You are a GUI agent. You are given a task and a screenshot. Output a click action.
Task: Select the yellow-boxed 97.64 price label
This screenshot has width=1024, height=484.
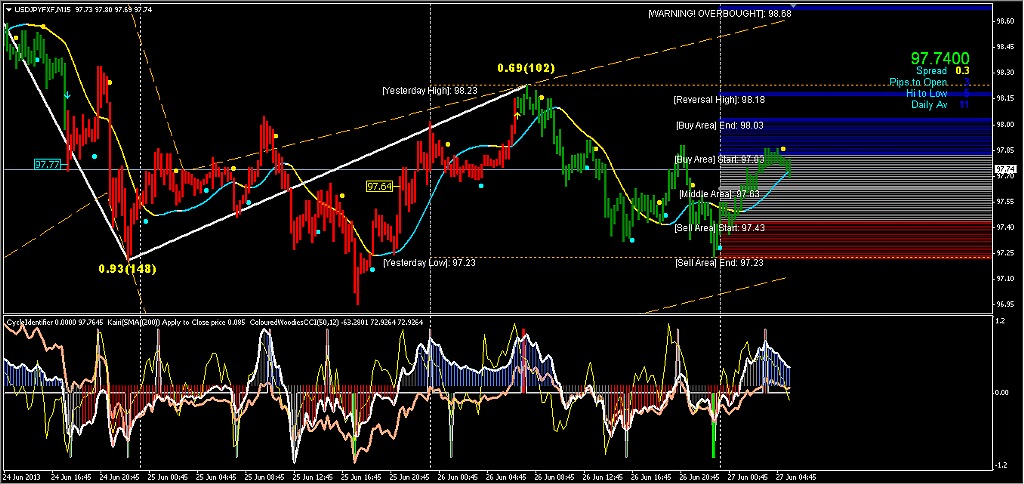379,187
